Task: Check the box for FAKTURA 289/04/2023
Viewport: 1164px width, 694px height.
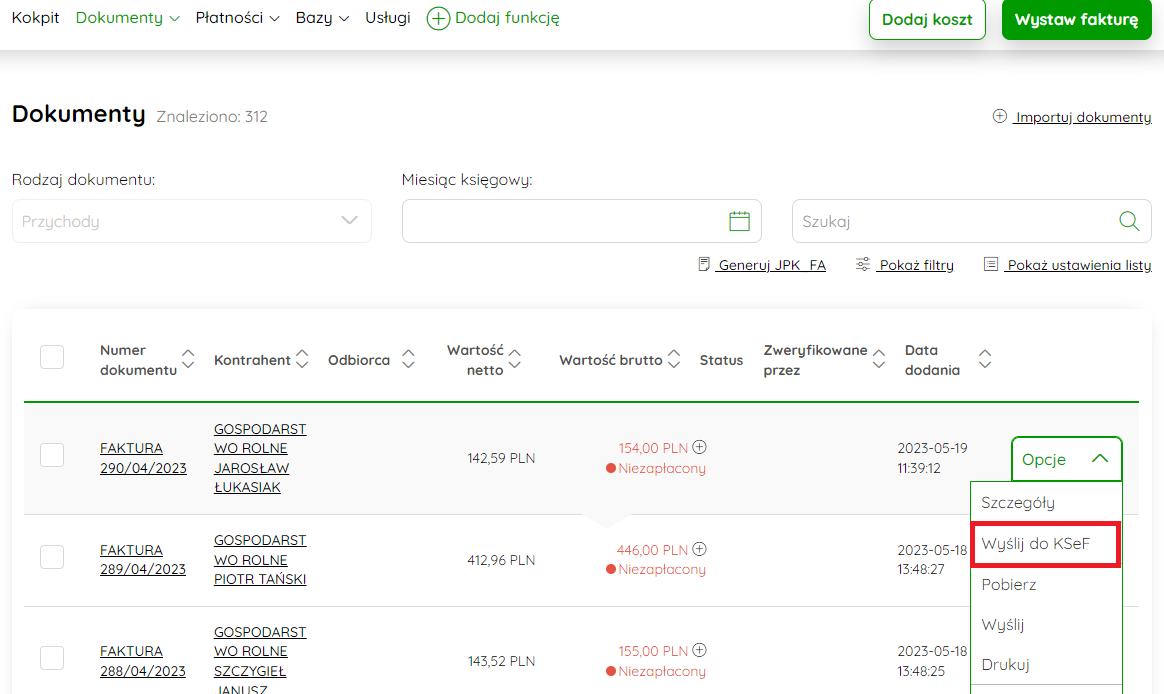Action: (52, 557)
